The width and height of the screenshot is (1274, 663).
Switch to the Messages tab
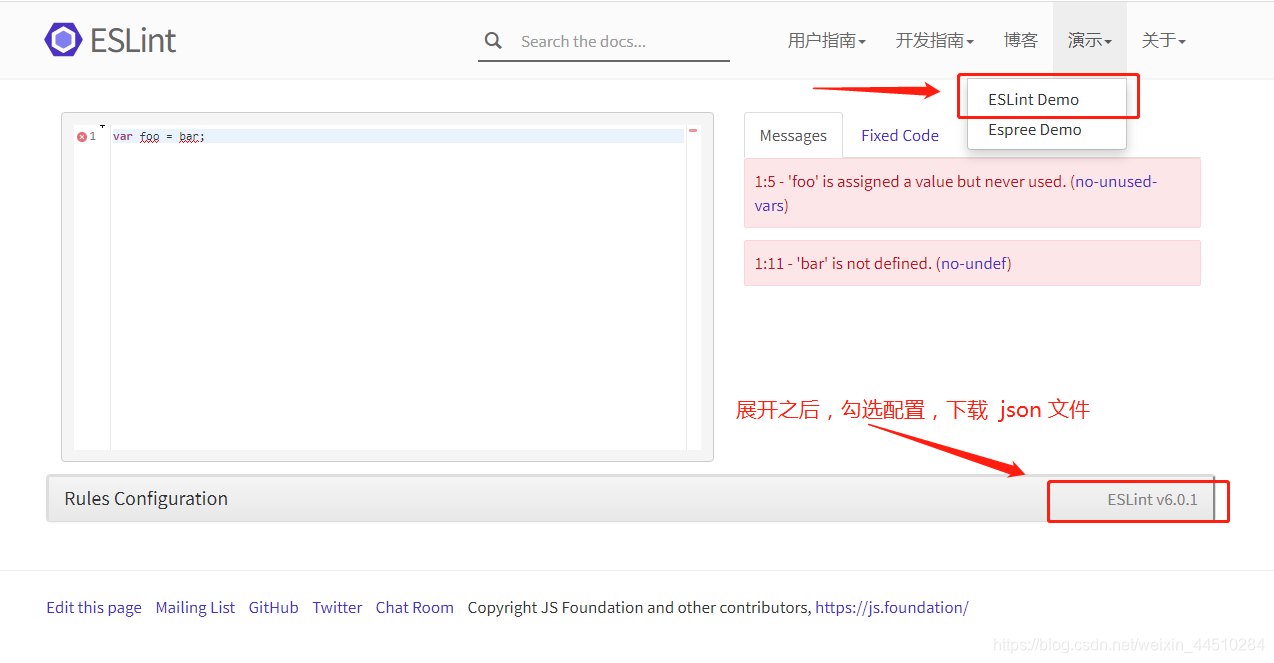pyautogui.click(x=793, y=135)
